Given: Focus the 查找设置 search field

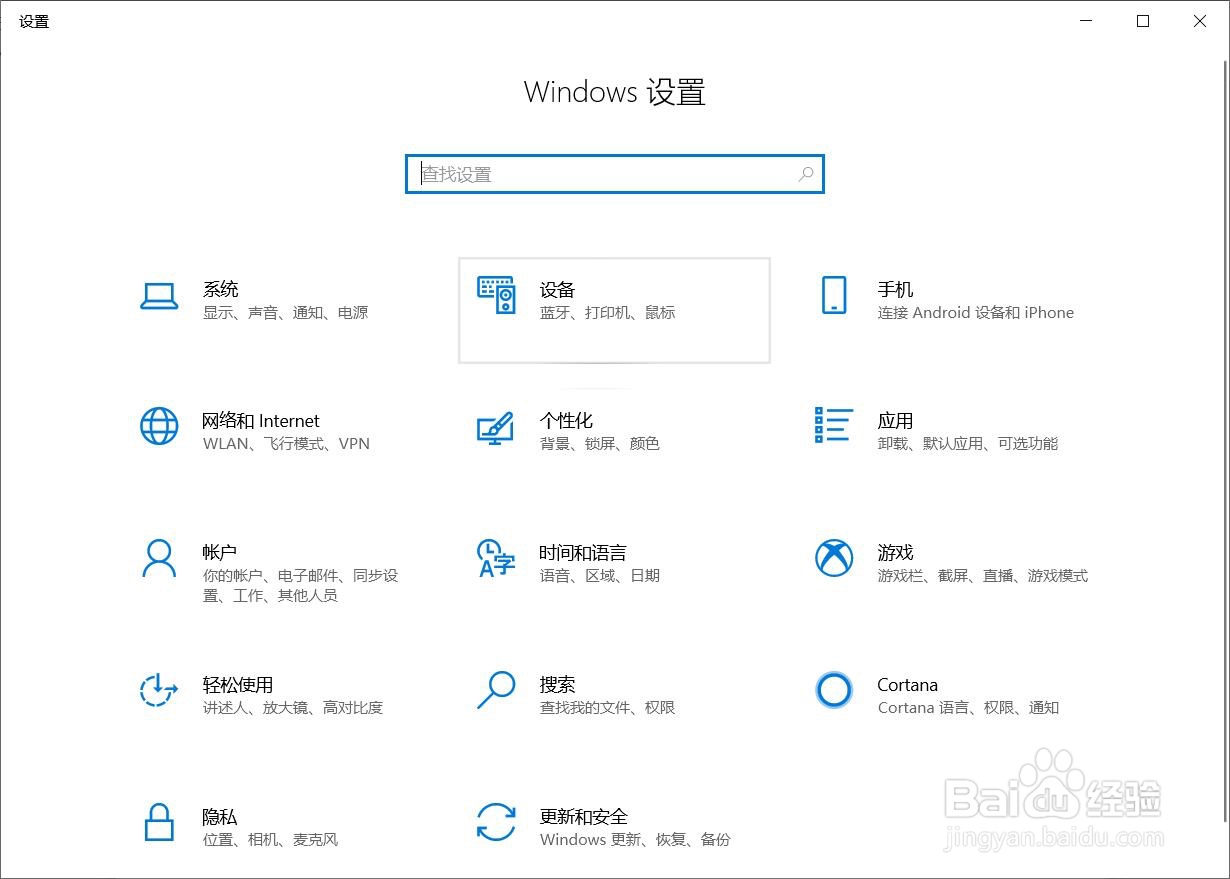Looking at the screenshot, I should (x=614, y=174).
